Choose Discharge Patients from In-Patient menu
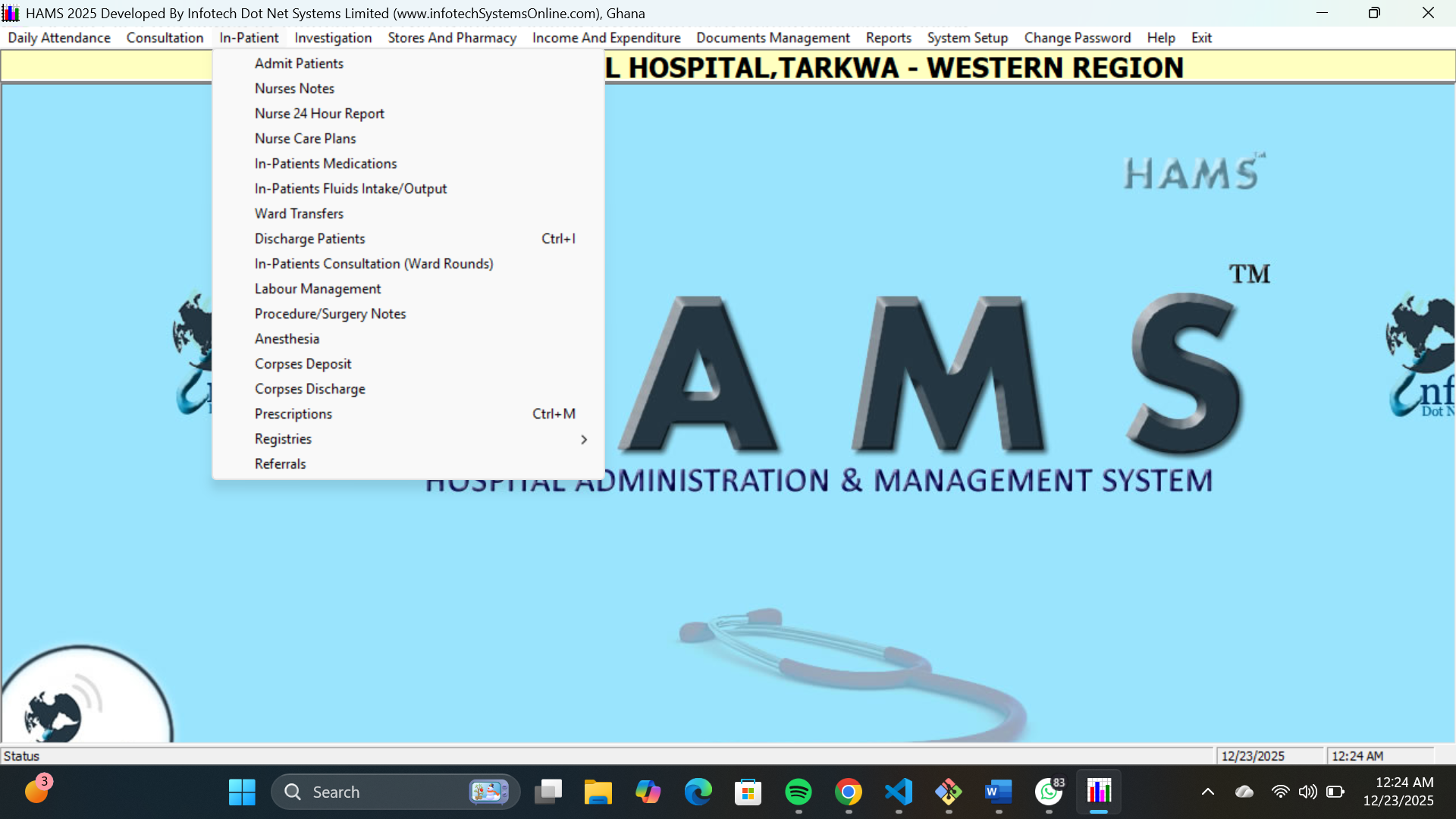Viewport: 1456px width, 819px height. pyautogui.click(x=309, y=239)
